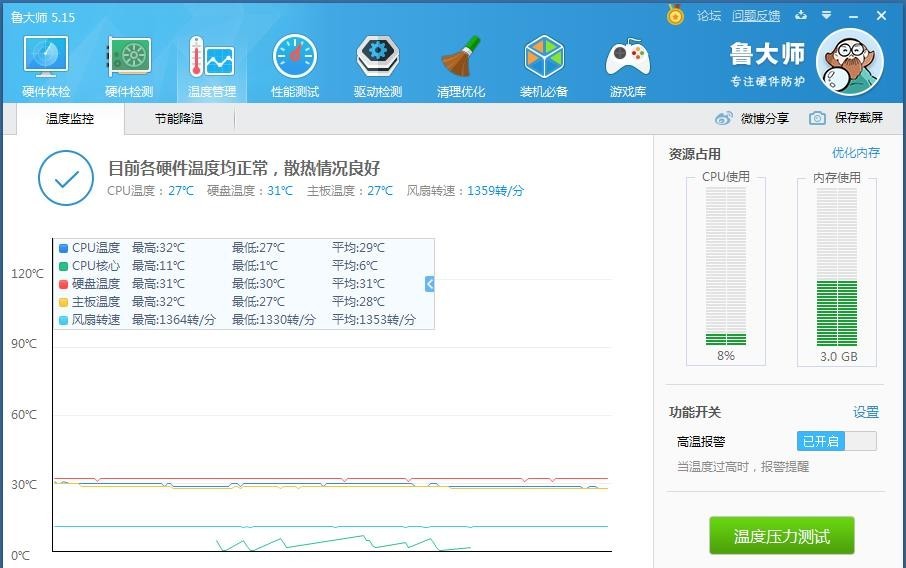Open the title bar dropdown menu arrow
Viewport: 906px width, 568px height.
[x=826, y=16]
